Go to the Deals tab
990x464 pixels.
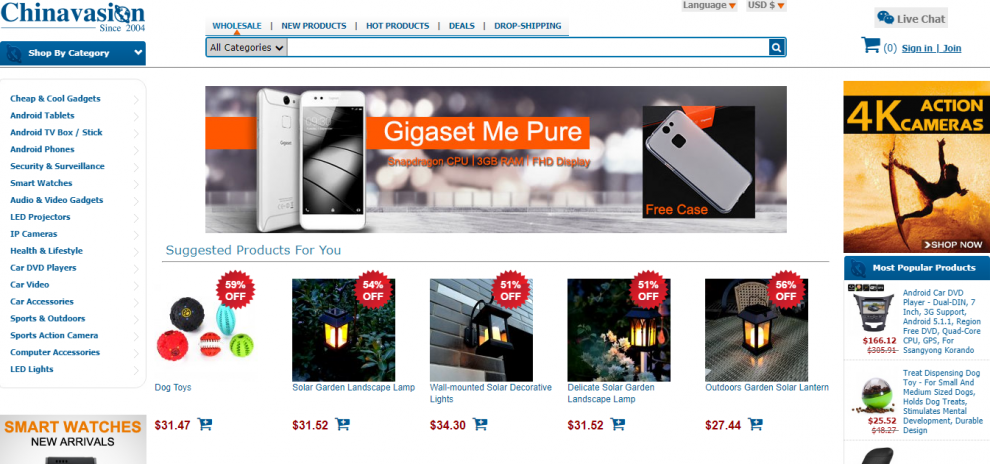coord(462,26)
